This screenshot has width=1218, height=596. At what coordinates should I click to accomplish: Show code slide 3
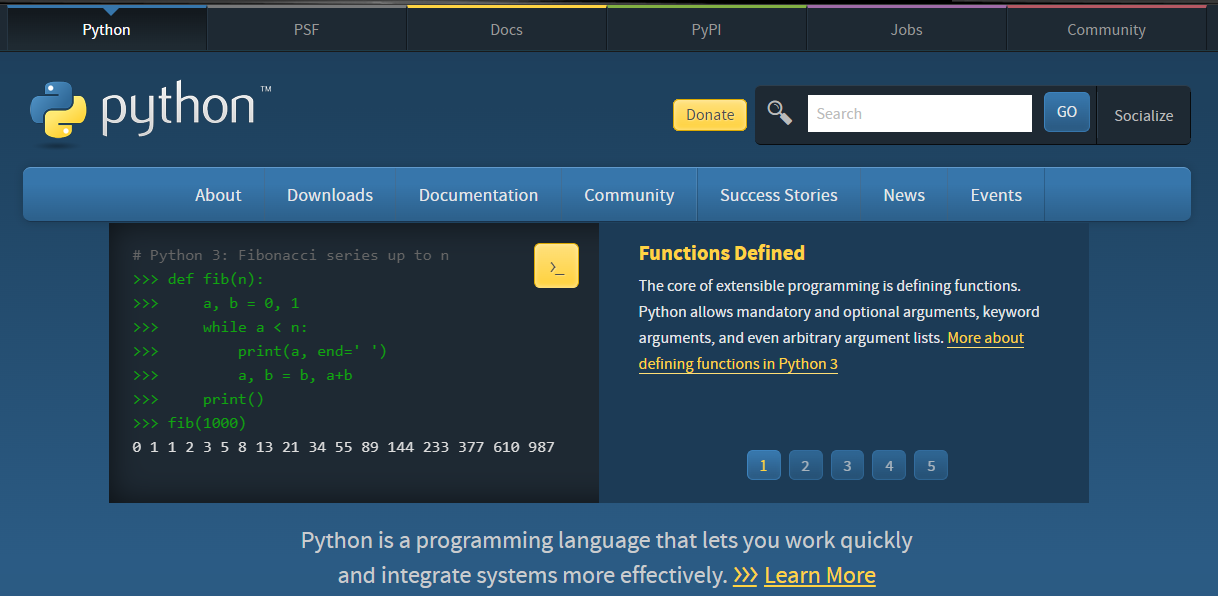point(847,465)
